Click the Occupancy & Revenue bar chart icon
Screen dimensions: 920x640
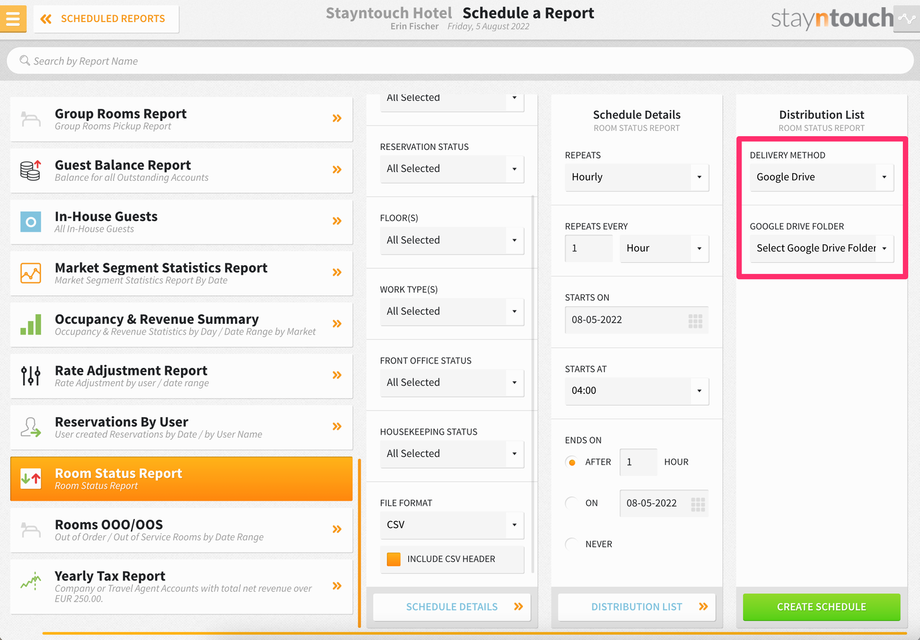point(31,324)
